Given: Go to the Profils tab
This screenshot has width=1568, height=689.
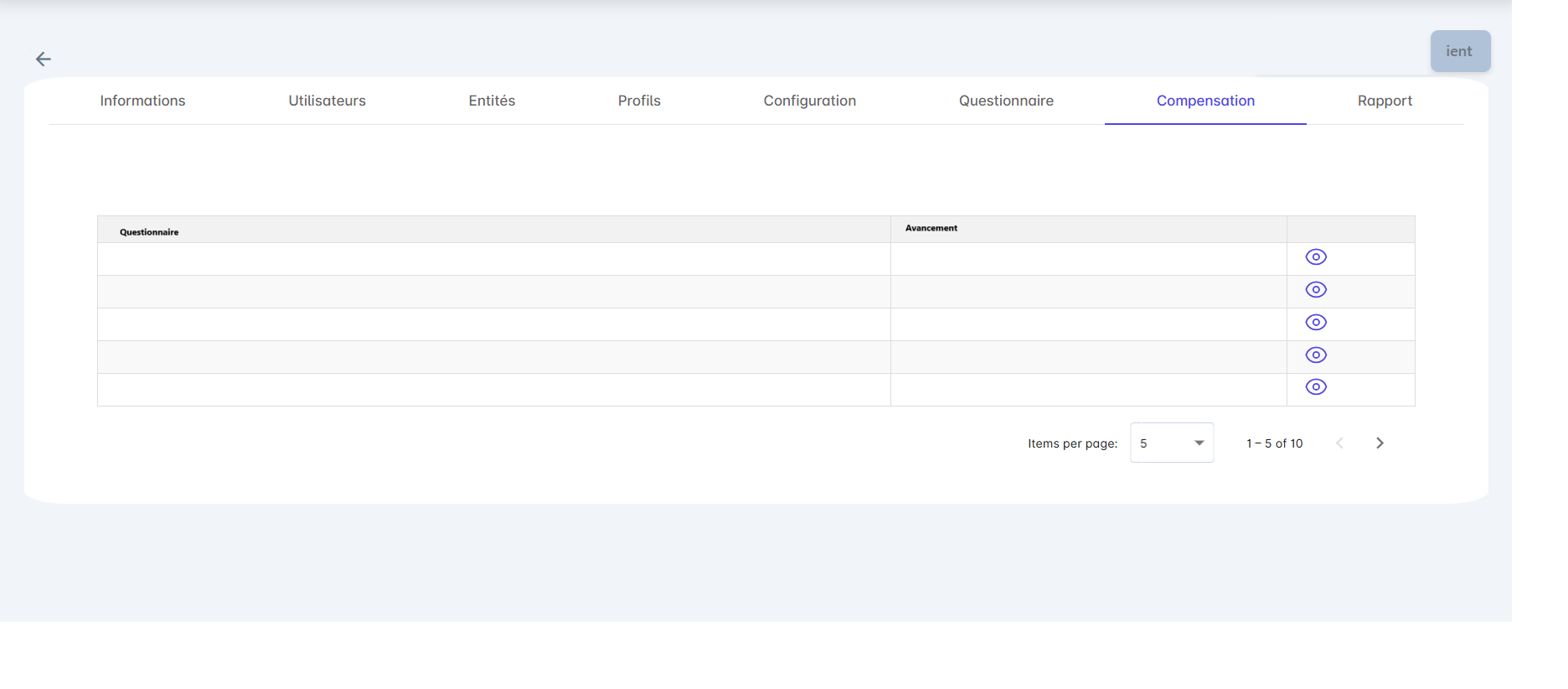Looking at the screenshot, I should pos(639,101).
